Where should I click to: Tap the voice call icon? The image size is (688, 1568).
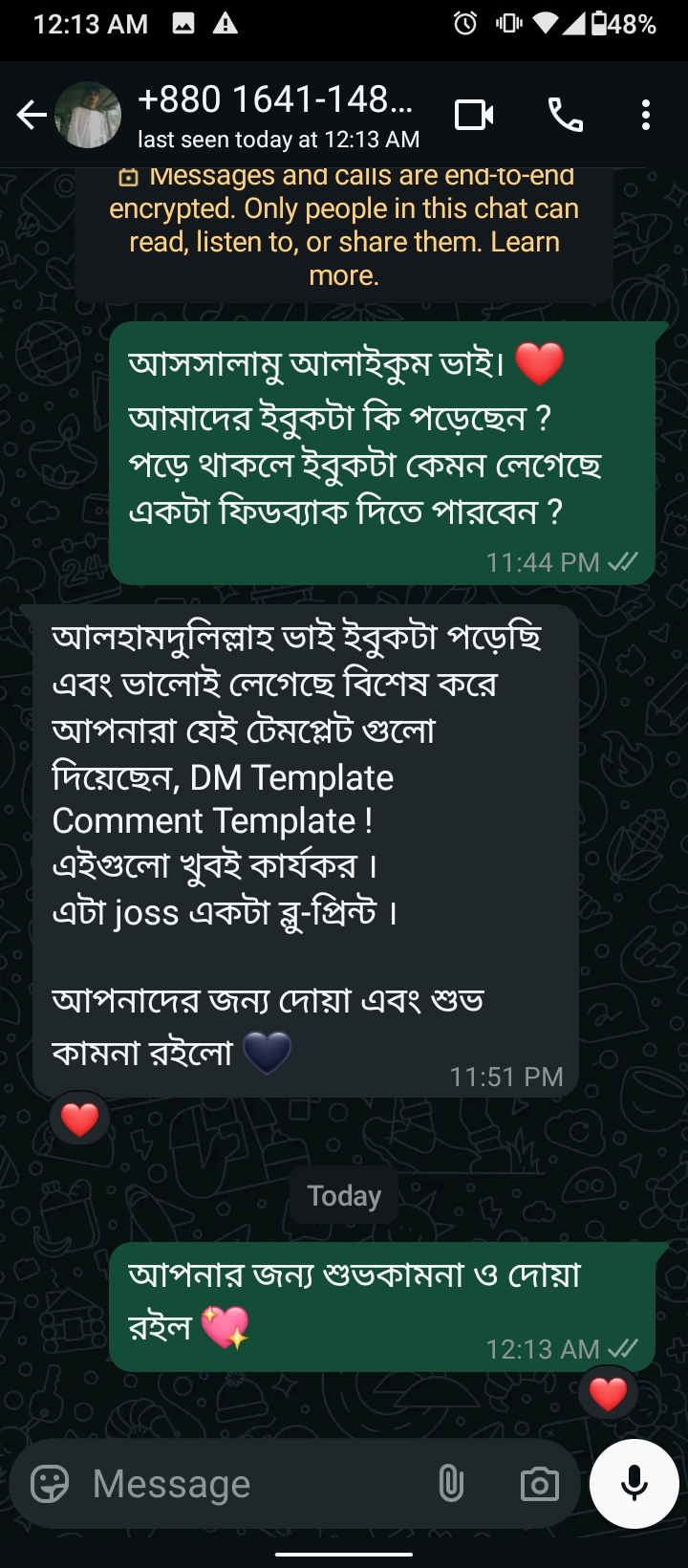pyautogui.click(x=565, y=114)
